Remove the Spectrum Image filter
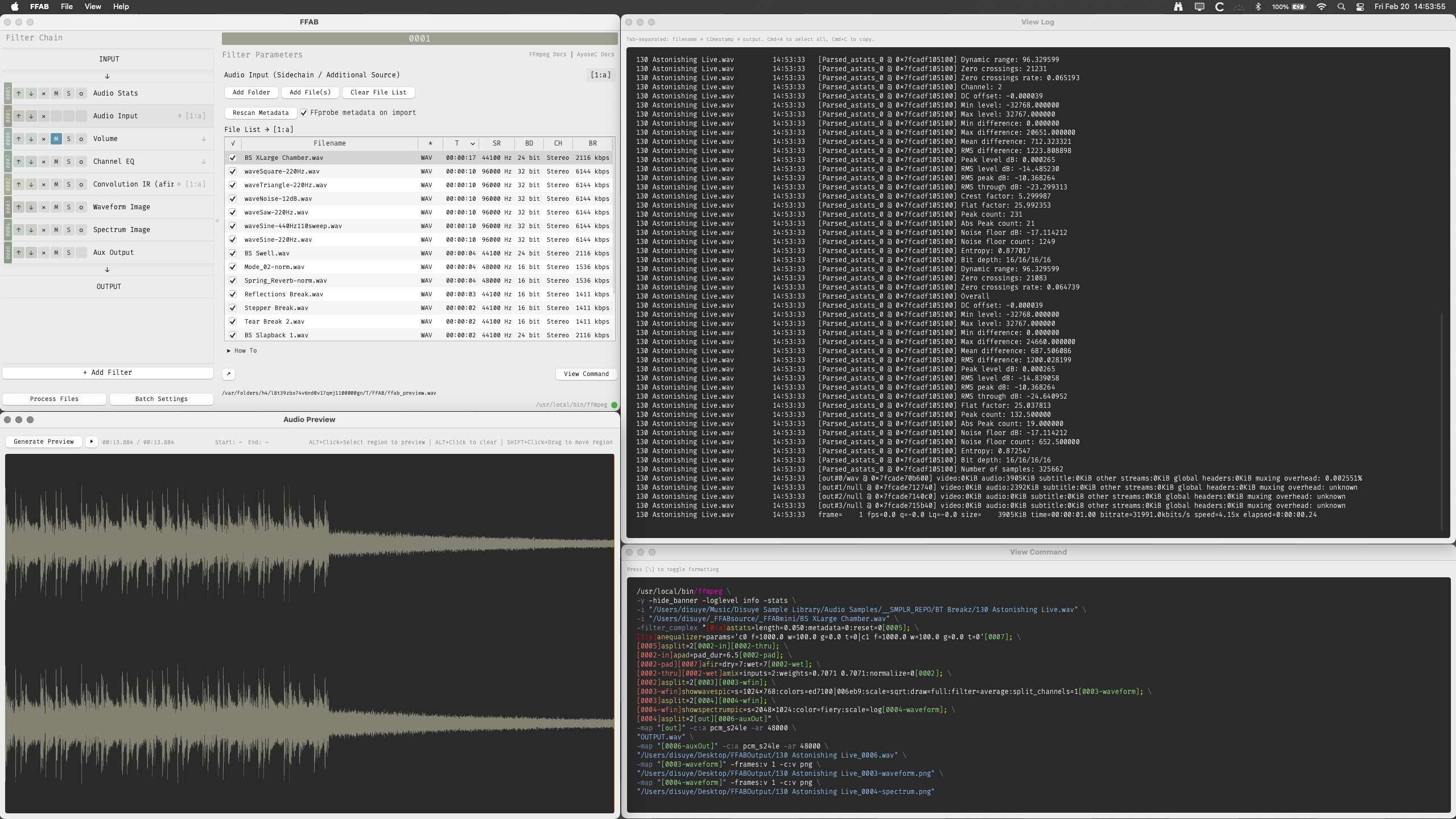 click(x=44, y=230)
